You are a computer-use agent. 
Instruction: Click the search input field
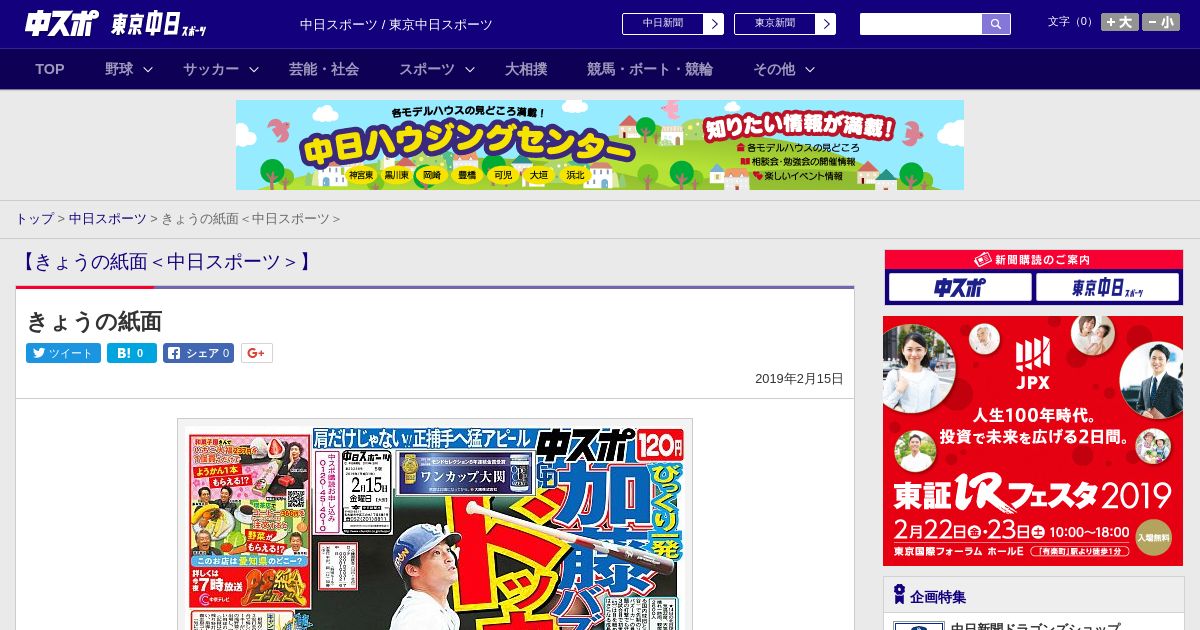pyautogui.click(x=921, y=24)
